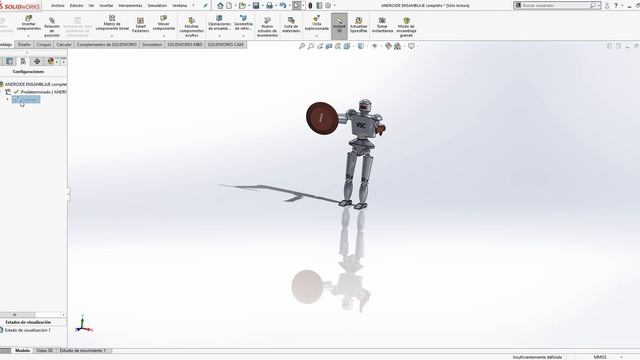Click Tomar instantánea tool
640x360 pixels.
382,25
